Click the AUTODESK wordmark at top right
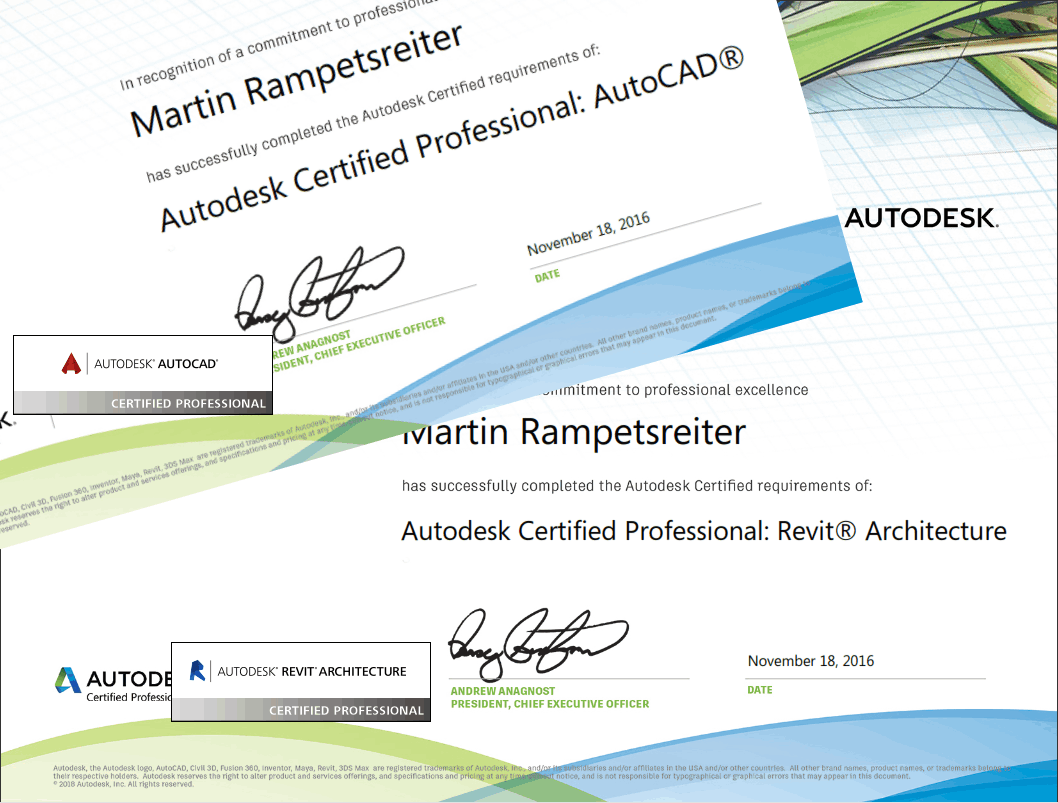The image size is (1058, 803). (921, 218)
